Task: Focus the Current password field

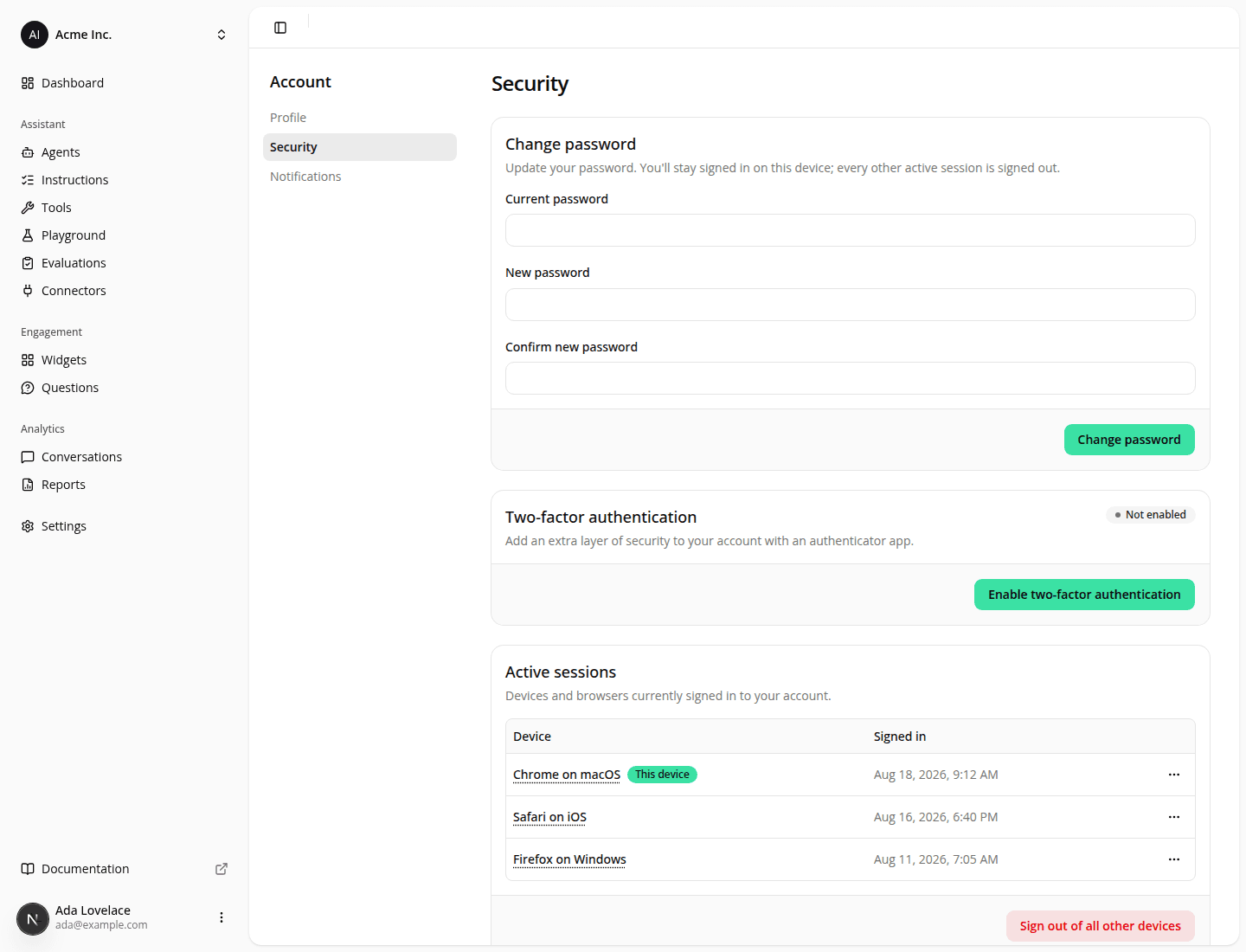Action: coord(851,230)
